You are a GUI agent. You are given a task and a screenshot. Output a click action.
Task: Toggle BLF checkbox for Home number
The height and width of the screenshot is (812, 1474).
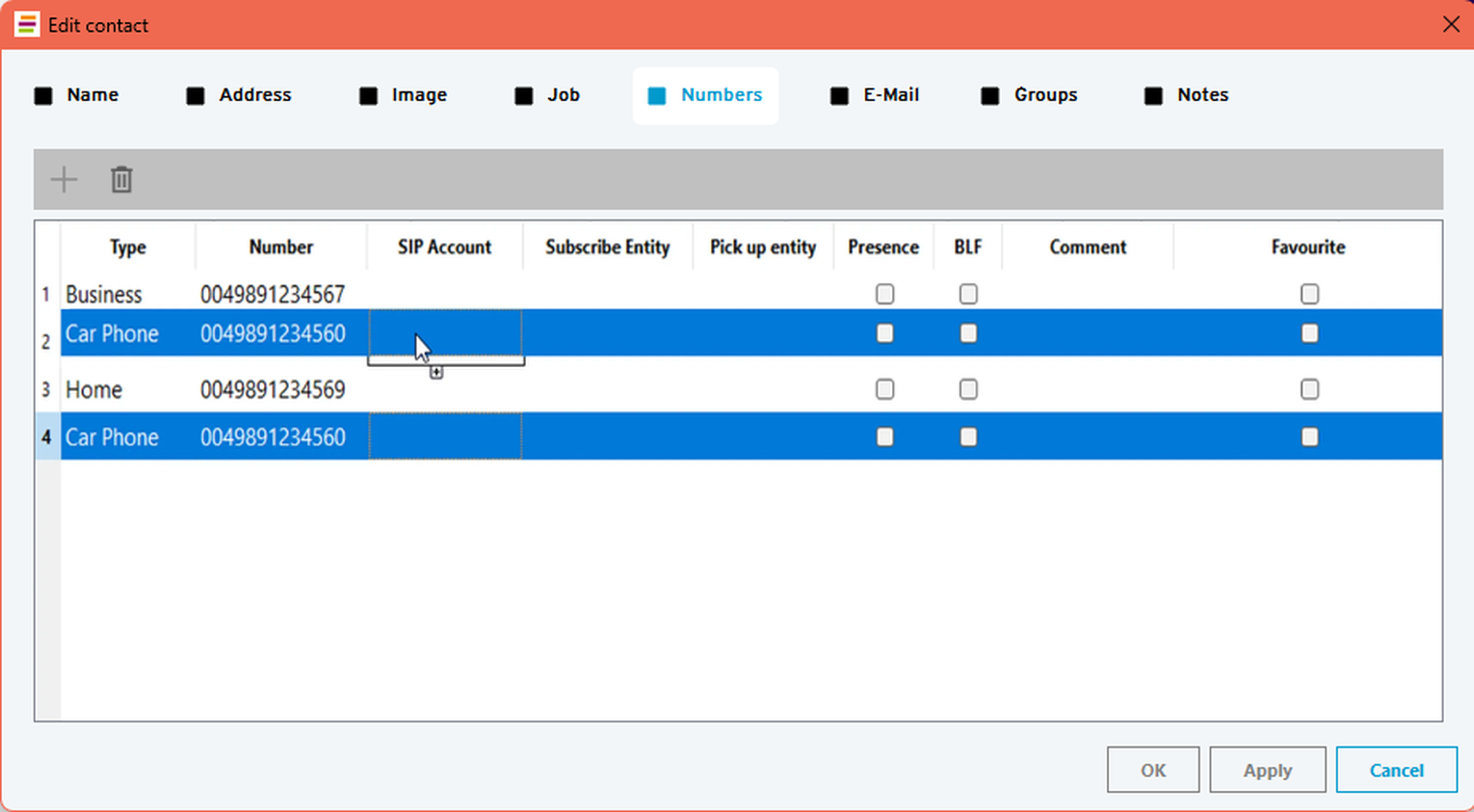click(968, 389)
